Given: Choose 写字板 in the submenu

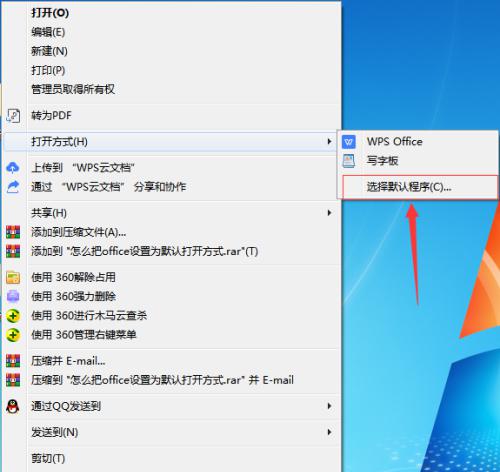Looking at the screenshot, I should click(x=419, y=161).
